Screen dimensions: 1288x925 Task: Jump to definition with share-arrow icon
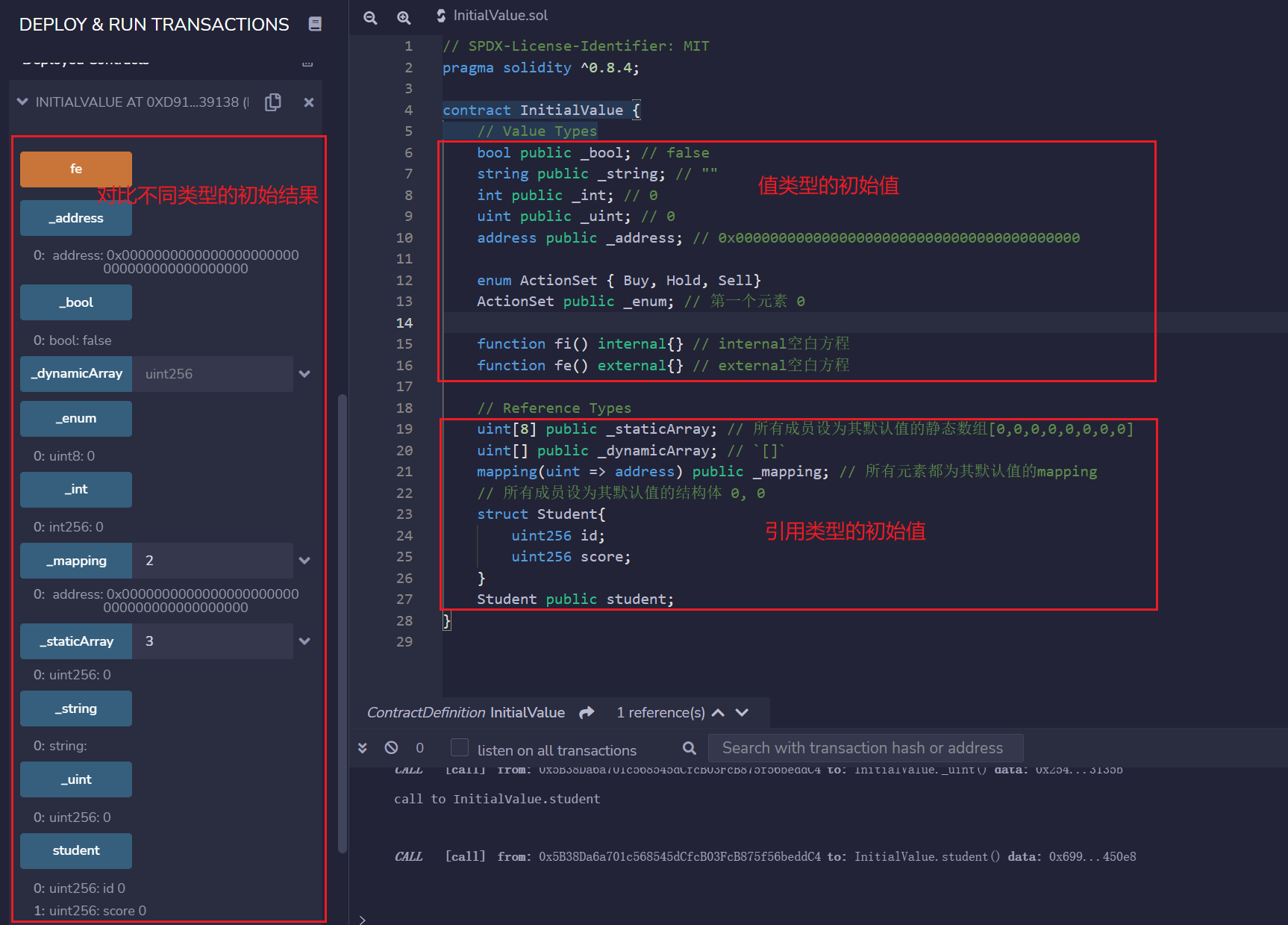pos(587,713)
